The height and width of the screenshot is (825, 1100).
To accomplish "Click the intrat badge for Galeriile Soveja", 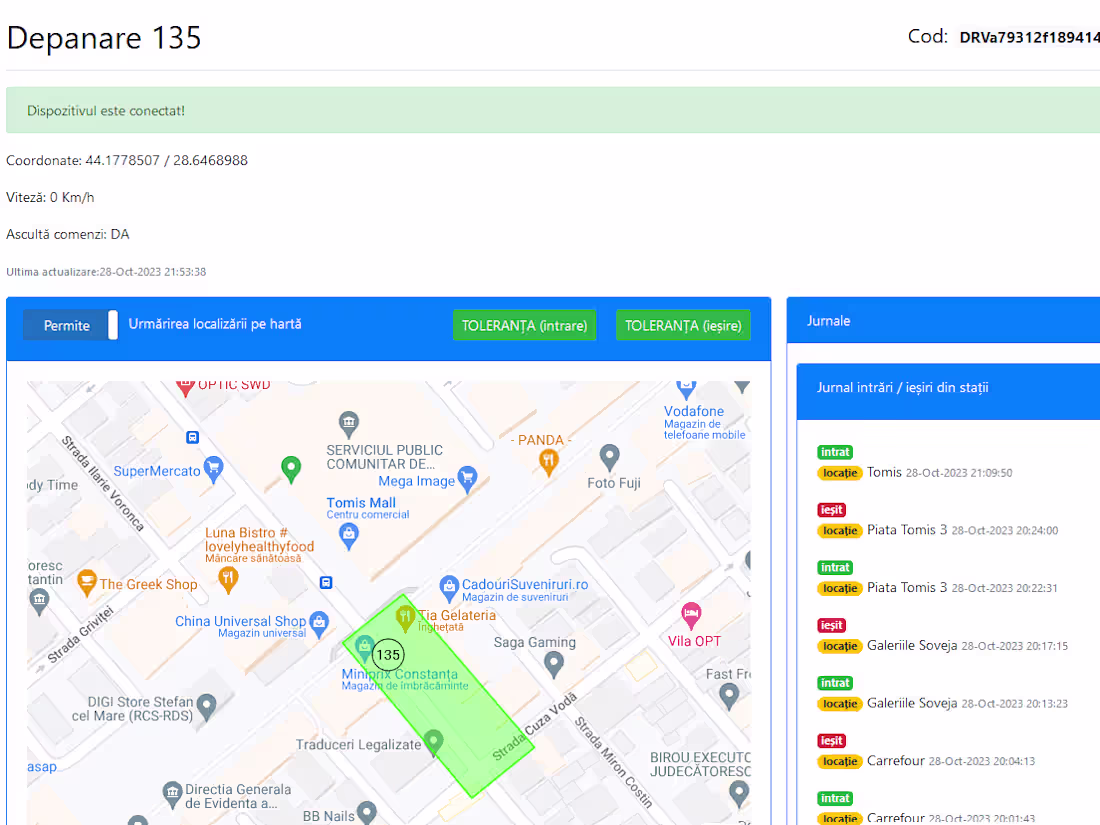I will 834,683.
